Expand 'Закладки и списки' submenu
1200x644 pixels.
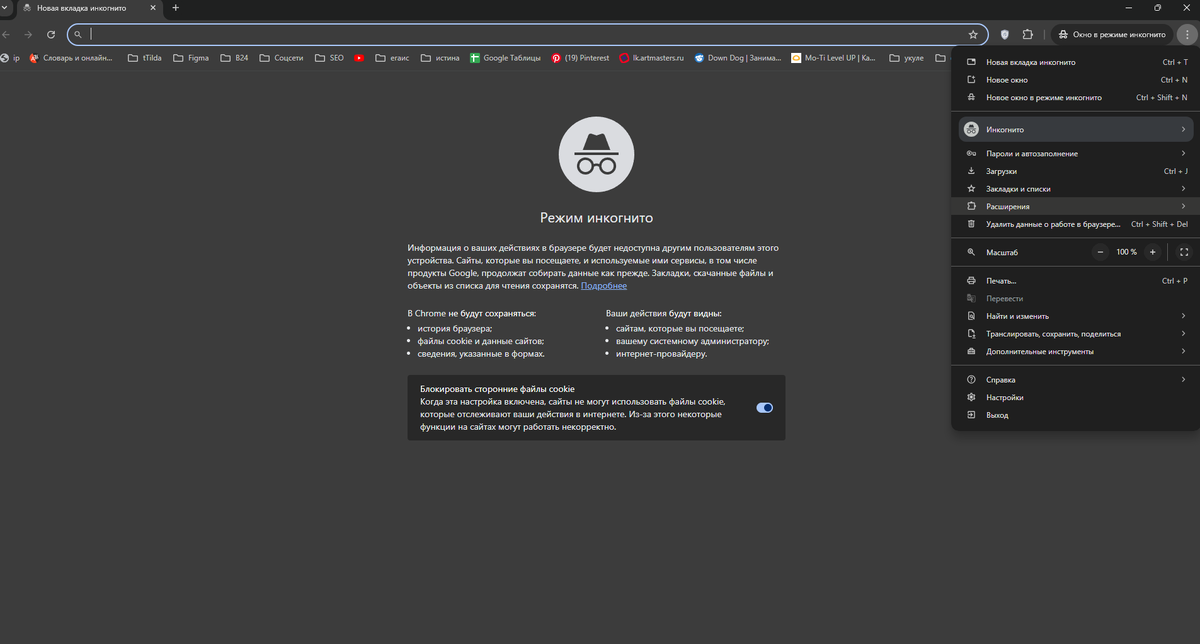pos(1076,189)
